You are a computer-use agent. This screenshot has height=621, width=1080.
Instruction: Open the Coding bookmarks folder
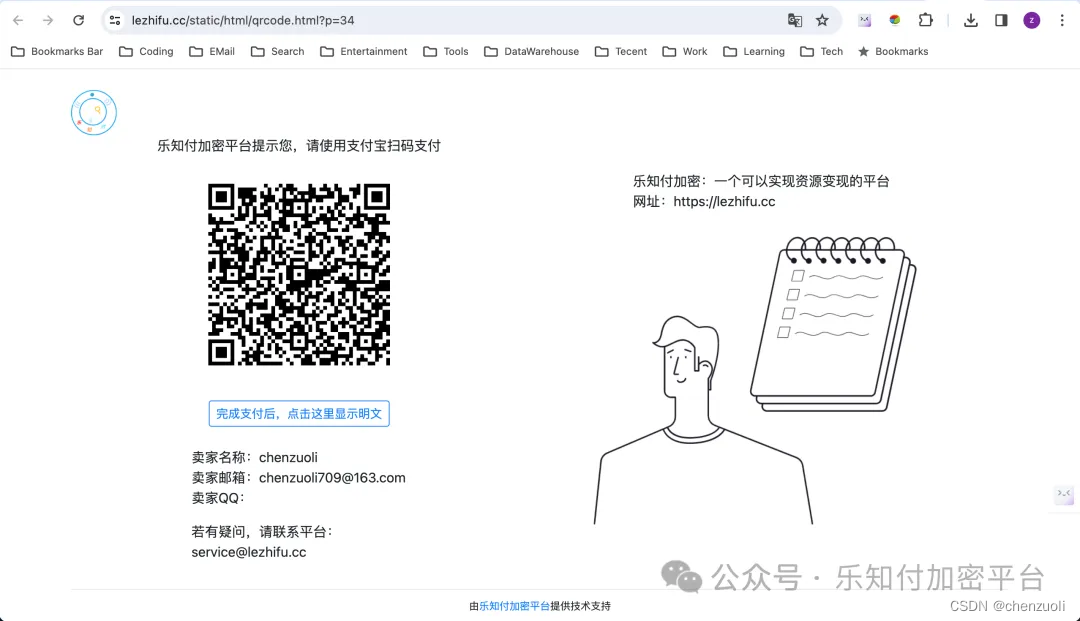click(146, 52)
